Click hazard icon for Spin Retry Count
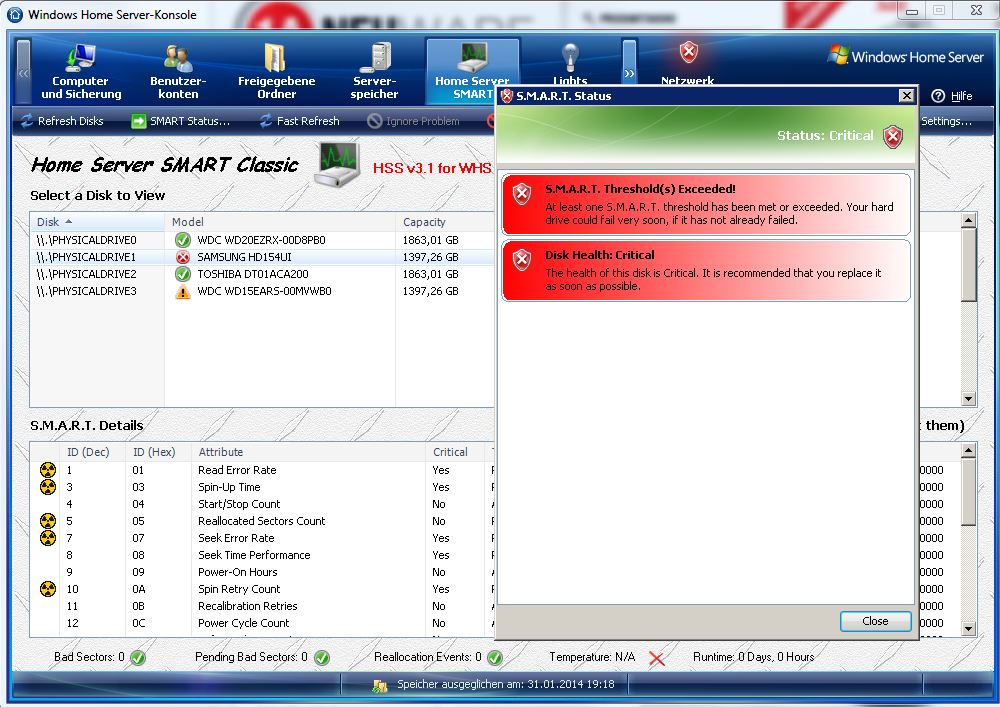 tap(48, 589)
